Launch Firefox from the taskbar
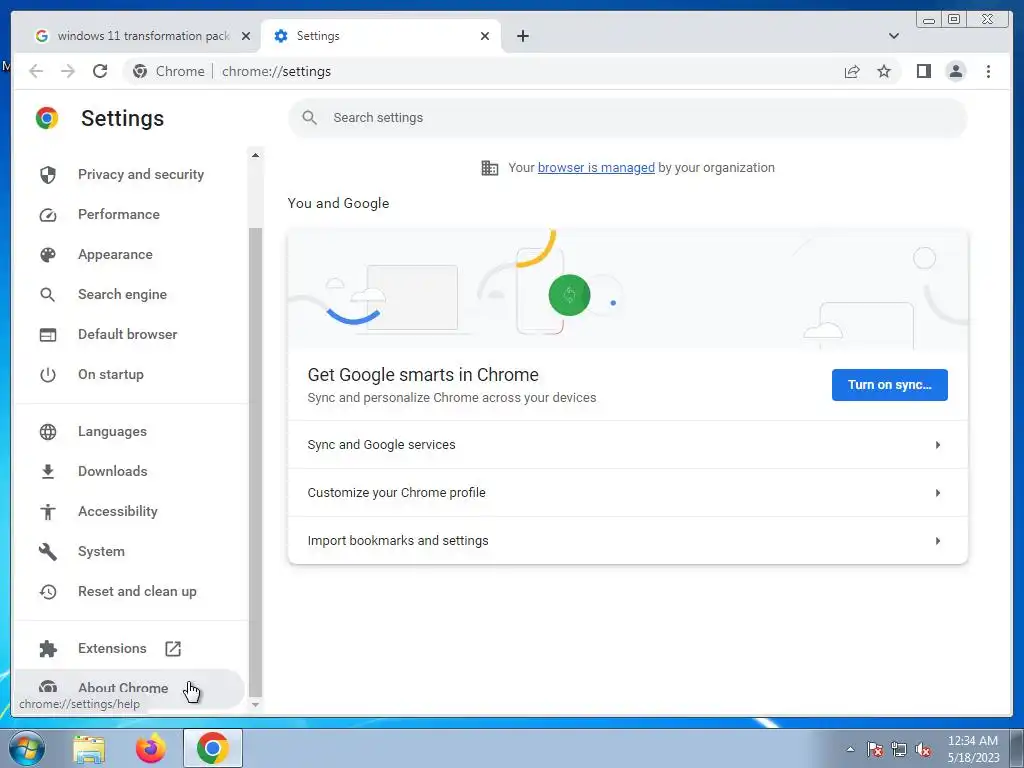This screenshot has height=768, width=1024. tap(150, 748)
